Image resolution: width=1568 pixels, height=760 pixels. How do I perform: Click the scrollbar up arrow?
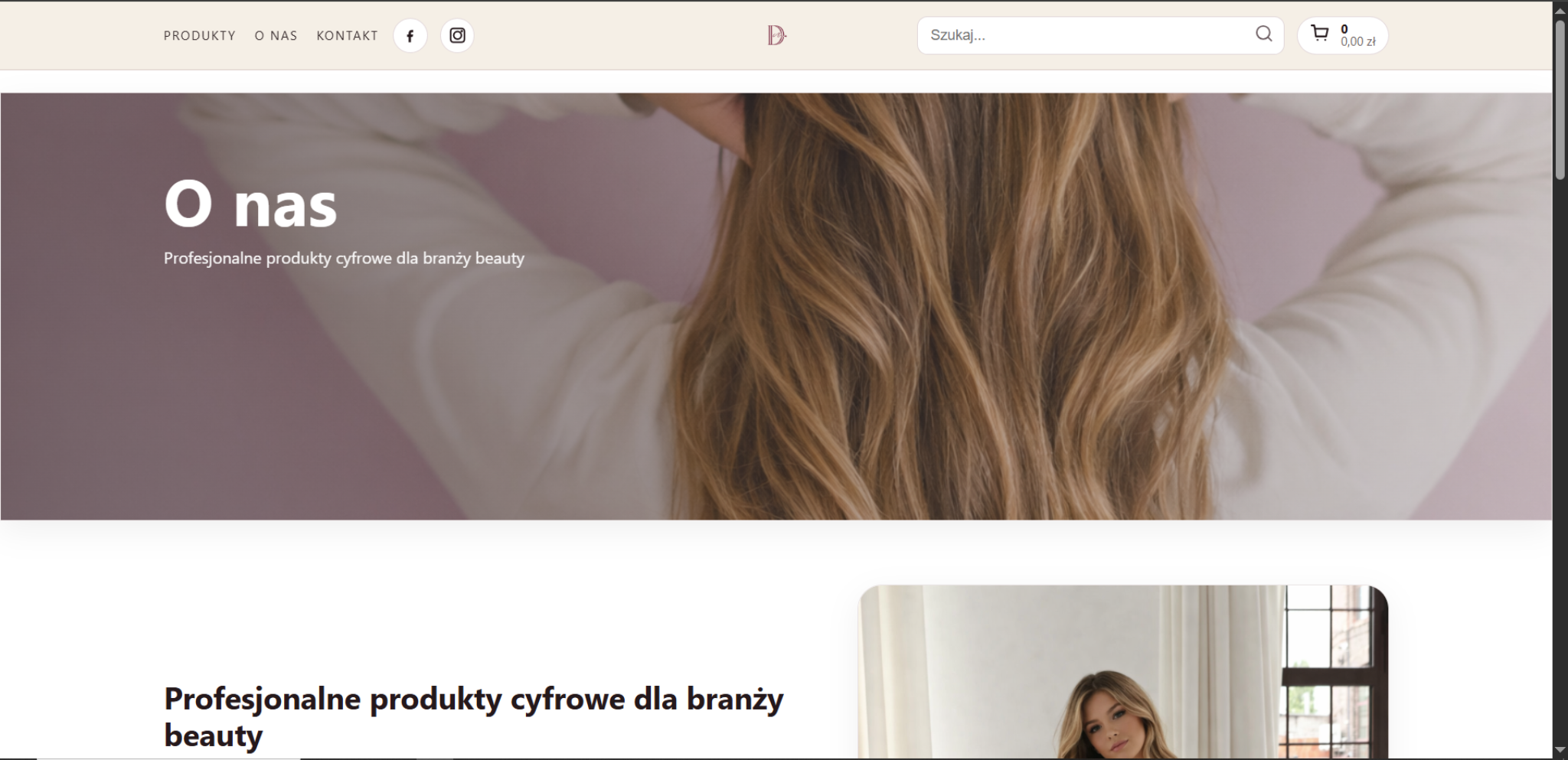[1560, 8]
